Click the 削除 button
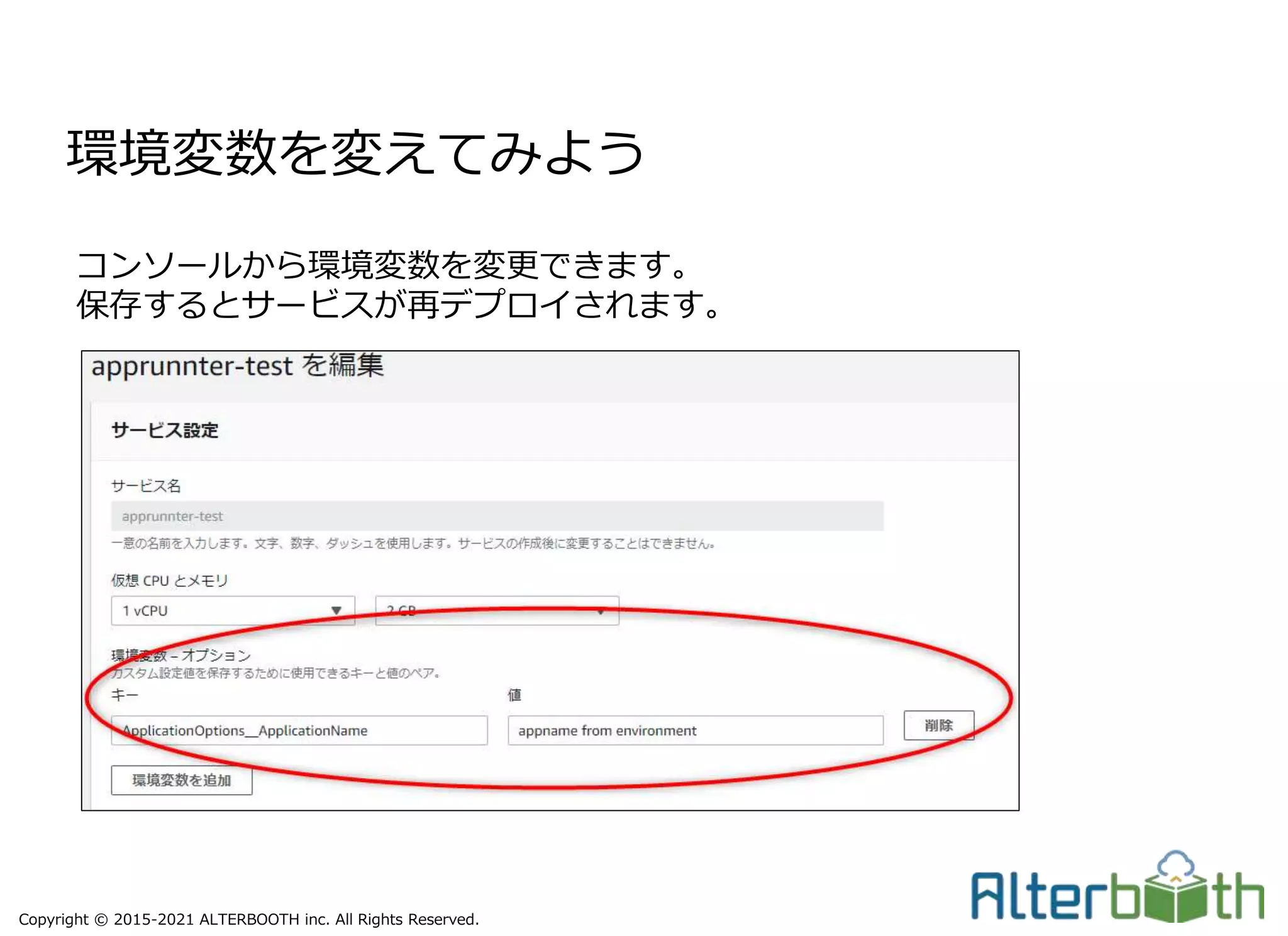The image size is (1288, 936). 938,725
